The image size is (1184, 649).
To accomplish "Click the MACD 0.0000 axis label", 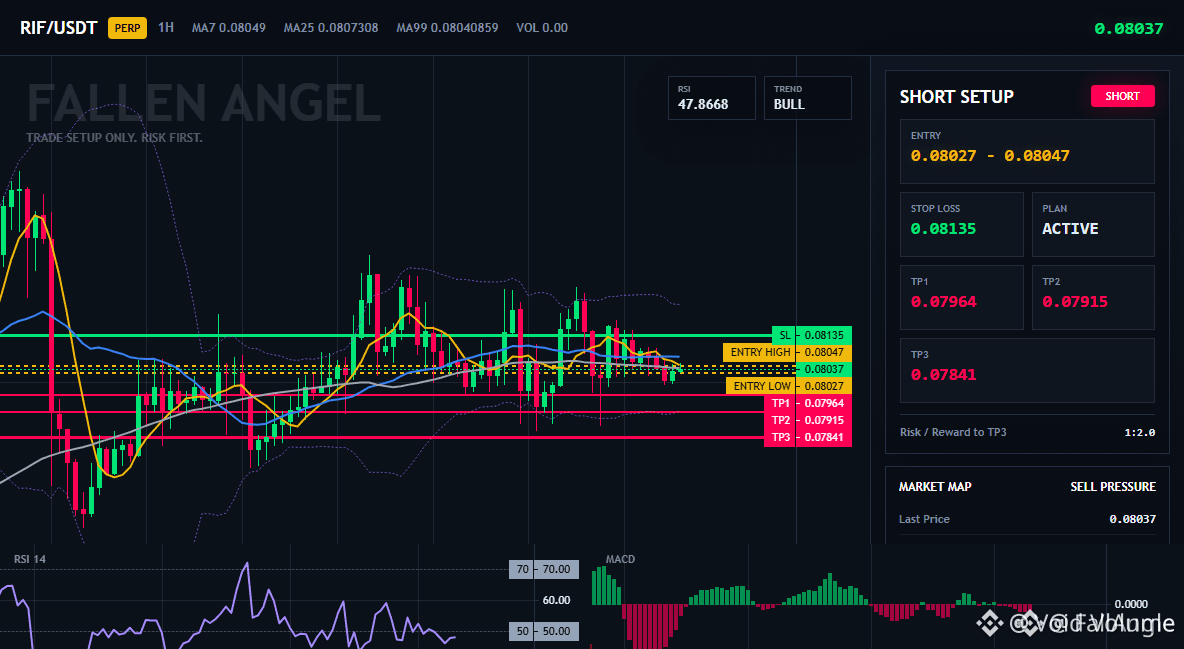I will (x=1131, y=604).
